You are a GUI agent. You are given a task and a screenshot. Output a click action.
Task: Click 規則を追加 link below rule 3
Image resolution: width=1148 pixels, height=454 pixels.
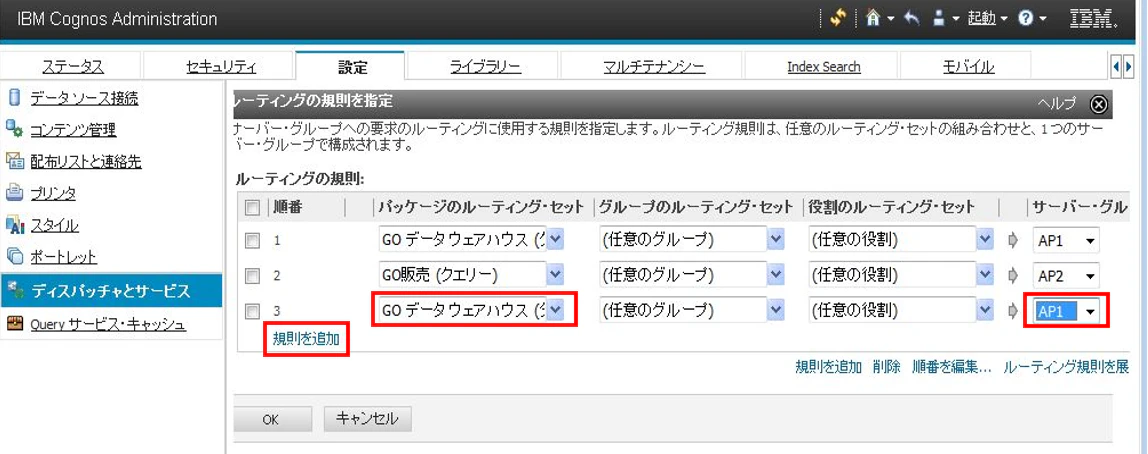click(x=306, y=339)
